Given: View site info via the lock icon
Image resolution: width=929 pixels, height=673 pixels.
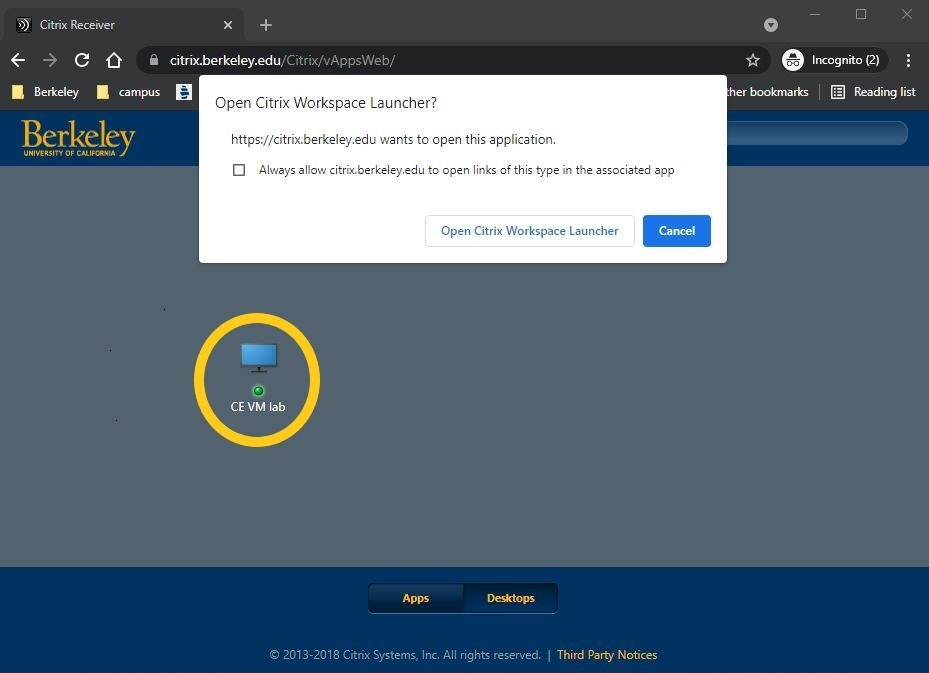Looking at the screenshot, I should point(154,60).
